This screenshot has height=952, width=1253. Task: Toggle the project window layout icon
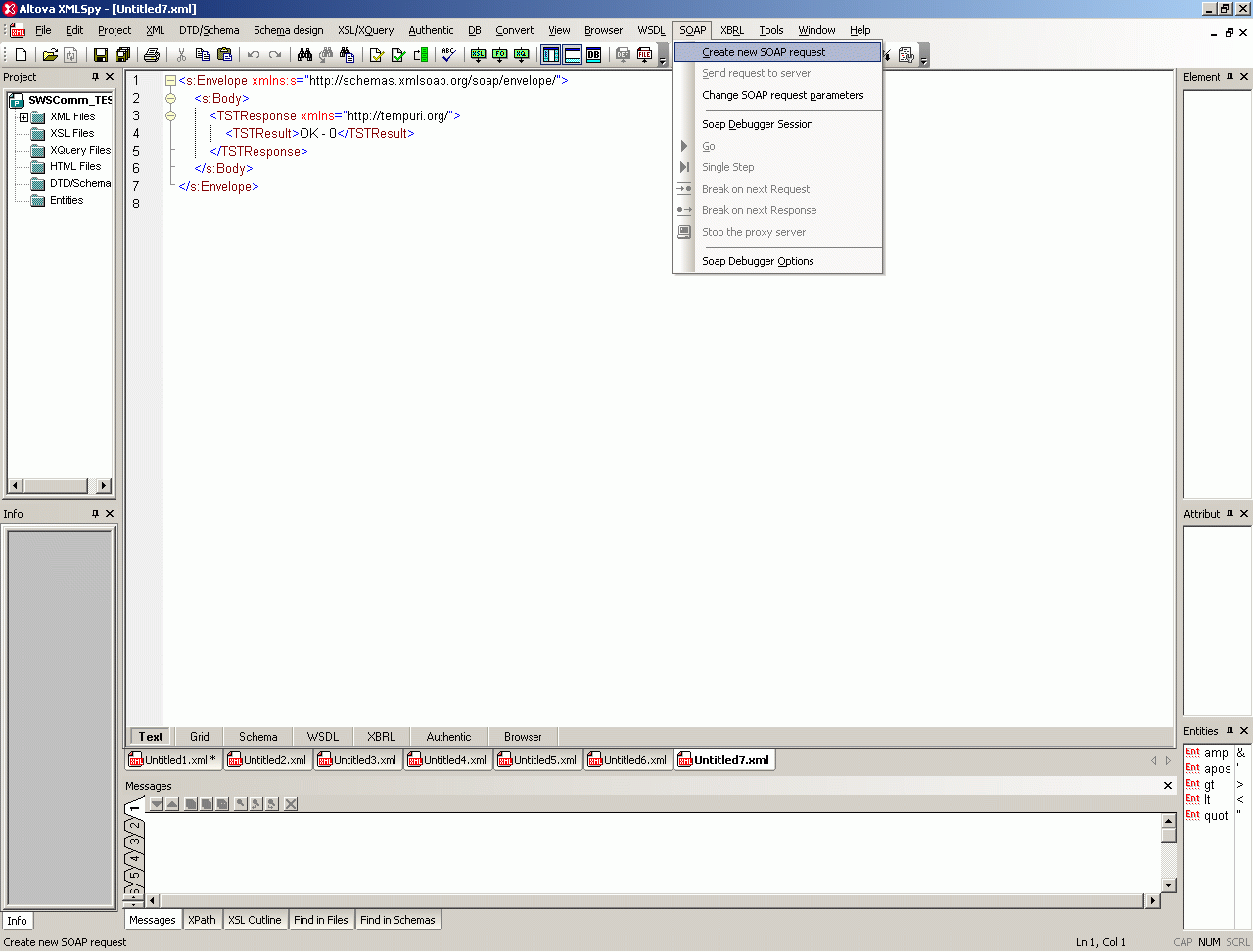551,55
